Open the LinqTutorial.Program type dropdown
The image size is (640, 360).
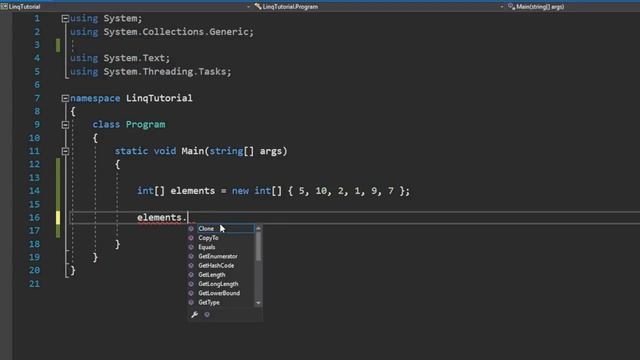coord(502,7)
